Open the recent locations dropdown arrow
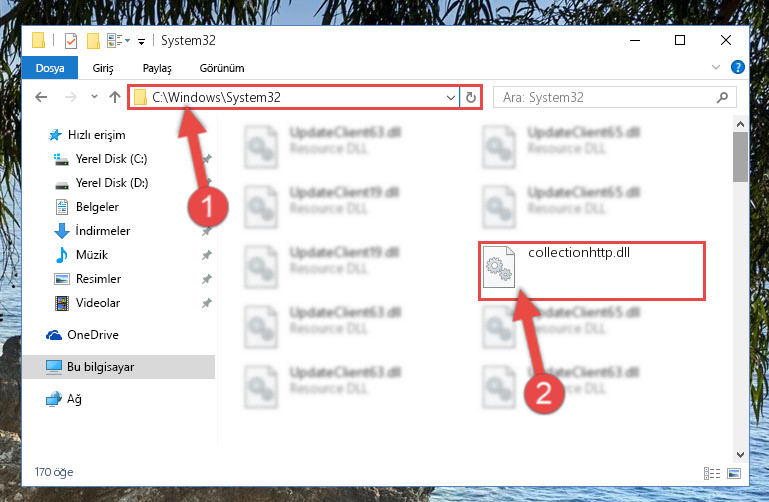Screen dimensions: 769x502 (x=94, y=97)
